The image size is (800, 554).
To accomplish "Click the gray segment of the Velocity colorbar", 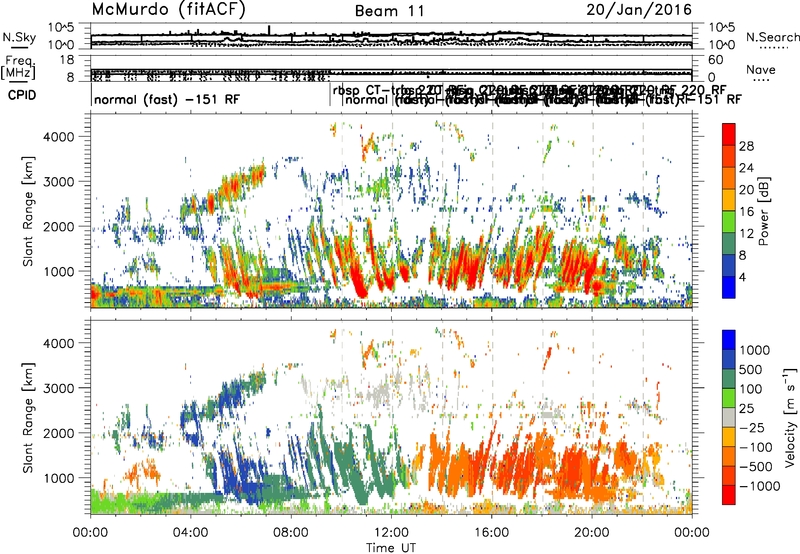I will click(x=729, y=418).
